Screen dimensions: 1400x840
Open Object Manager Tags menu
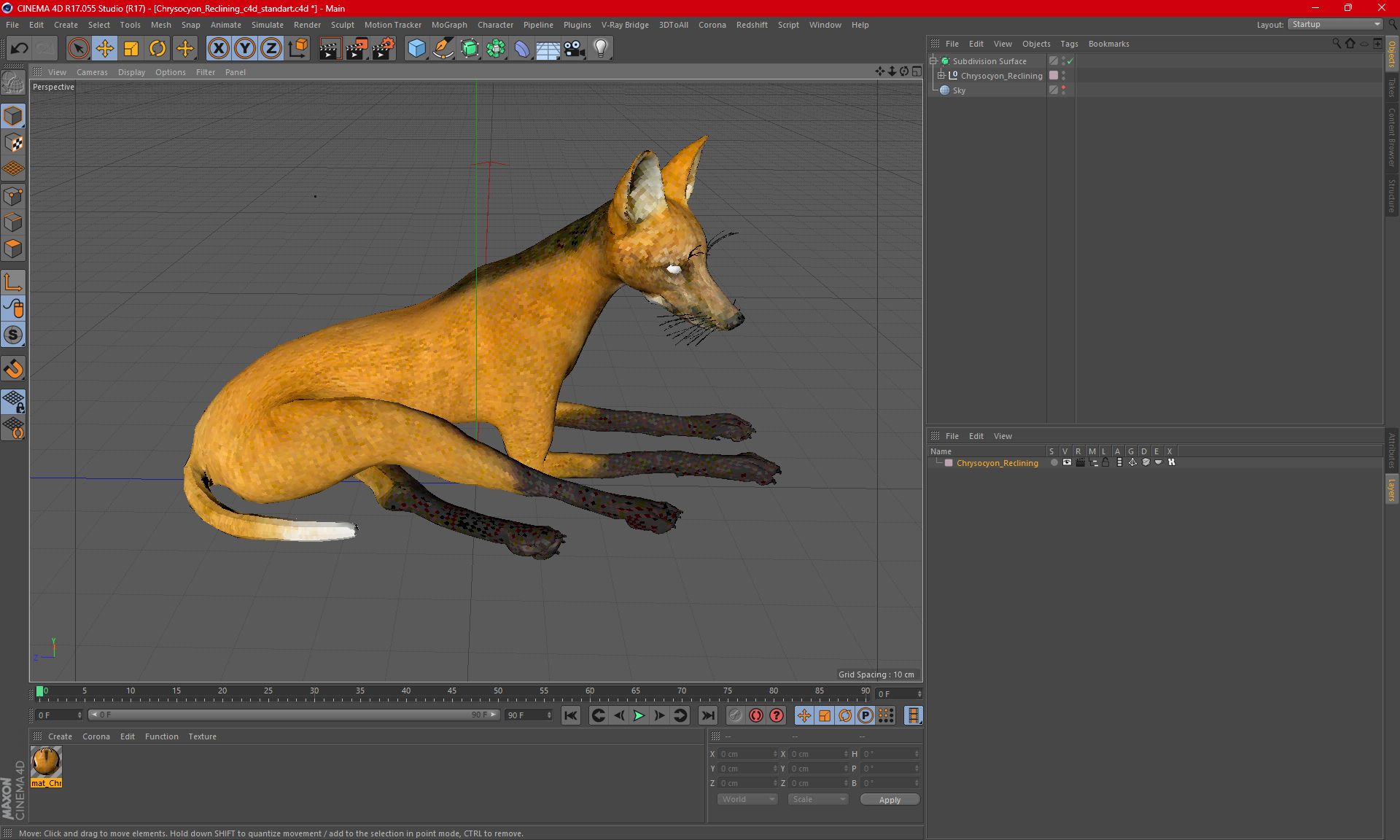click(1069, 44)
